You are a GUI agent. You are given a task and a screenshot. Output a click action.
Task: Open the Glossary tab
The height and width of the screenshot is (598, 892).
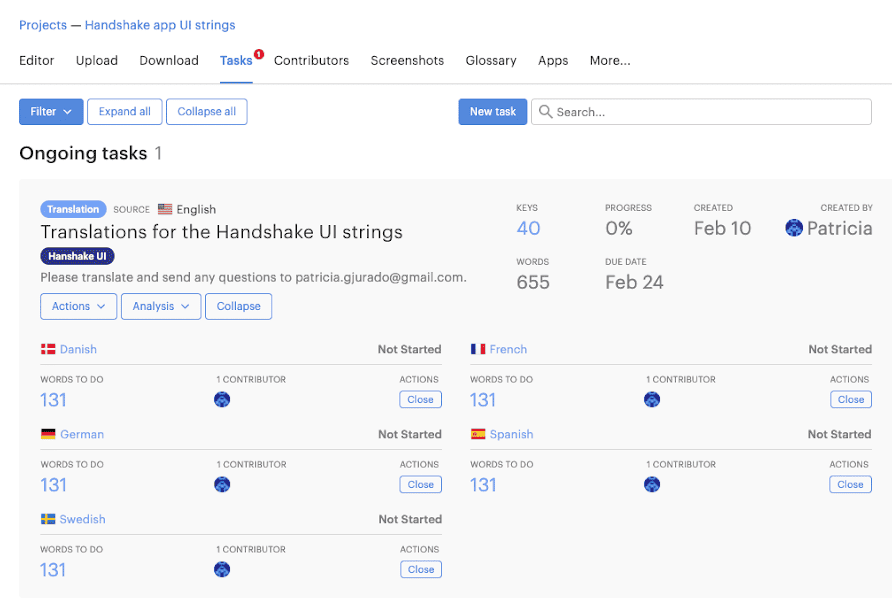tap(491, 60)
